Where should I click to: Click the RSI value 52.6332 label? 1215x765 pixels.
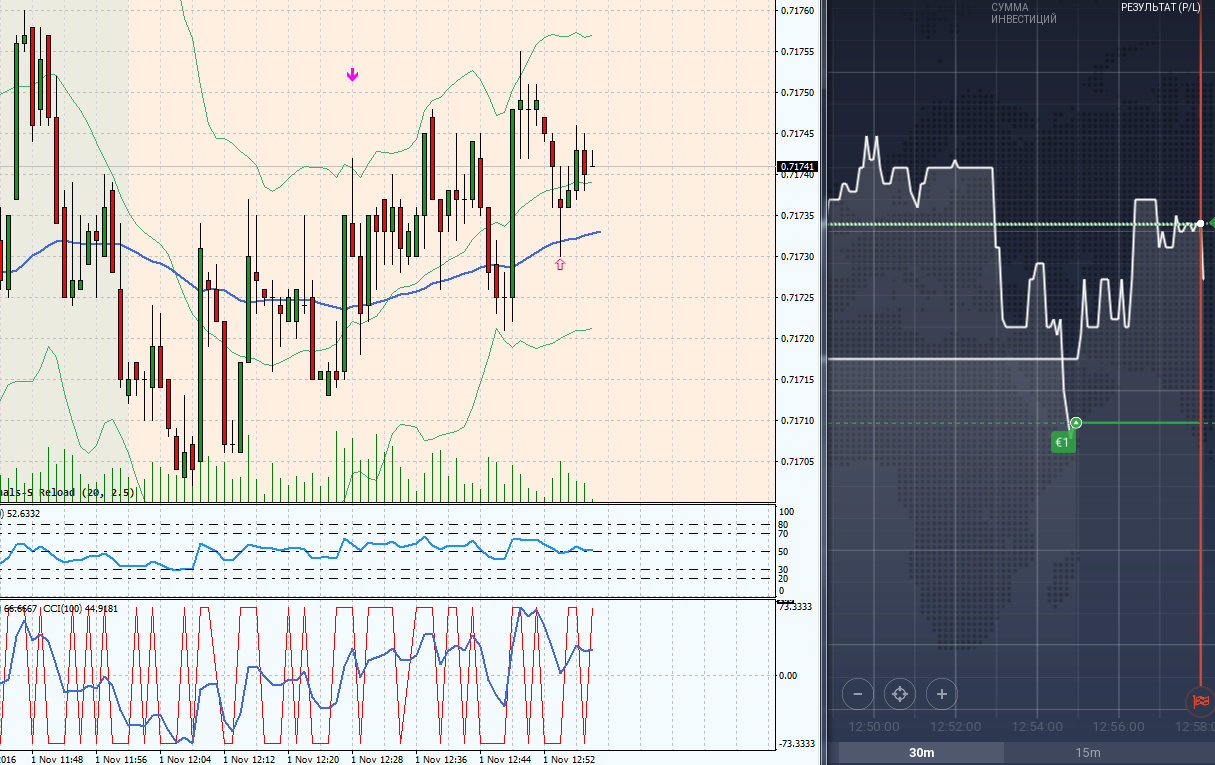coord(22,513)
